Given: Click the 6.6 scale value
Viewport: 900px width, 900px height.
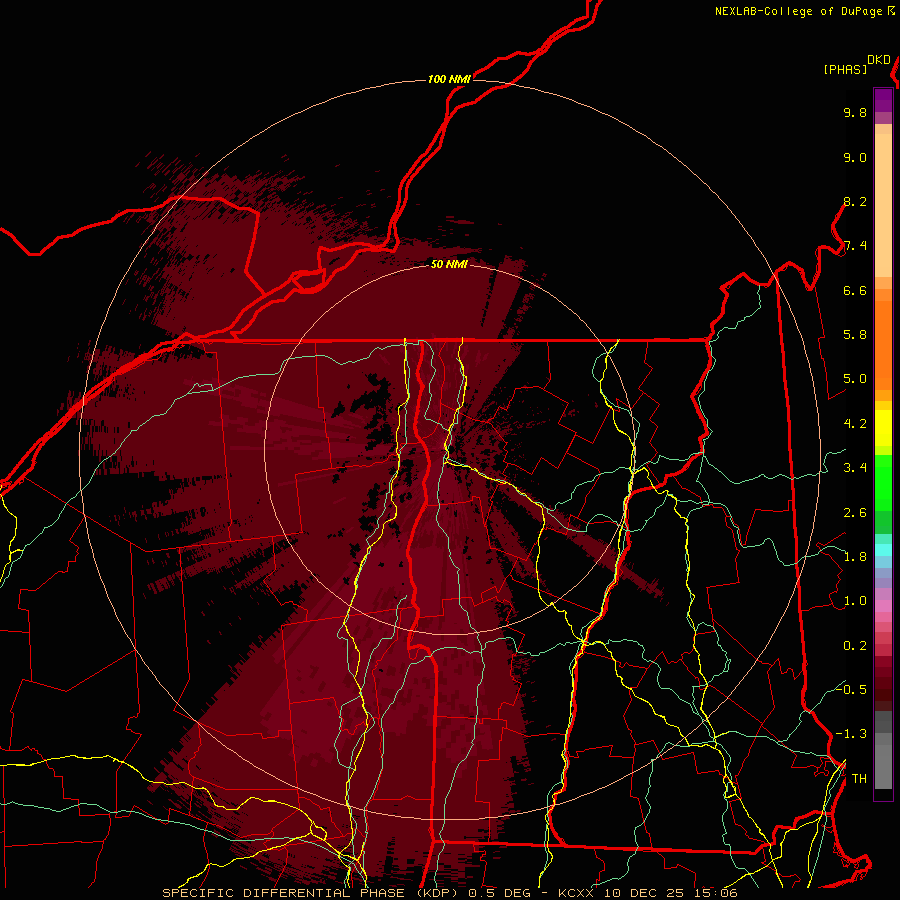Looking at the screenshot, I should click(x=855, y=290).
